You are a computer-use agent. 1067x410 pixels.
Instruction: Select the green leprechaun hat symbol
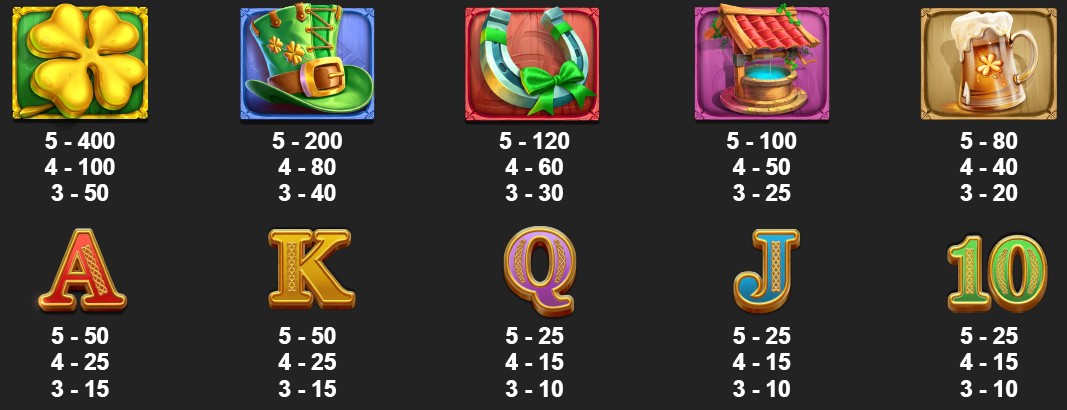pyautogui.click(x=307, y=63)
